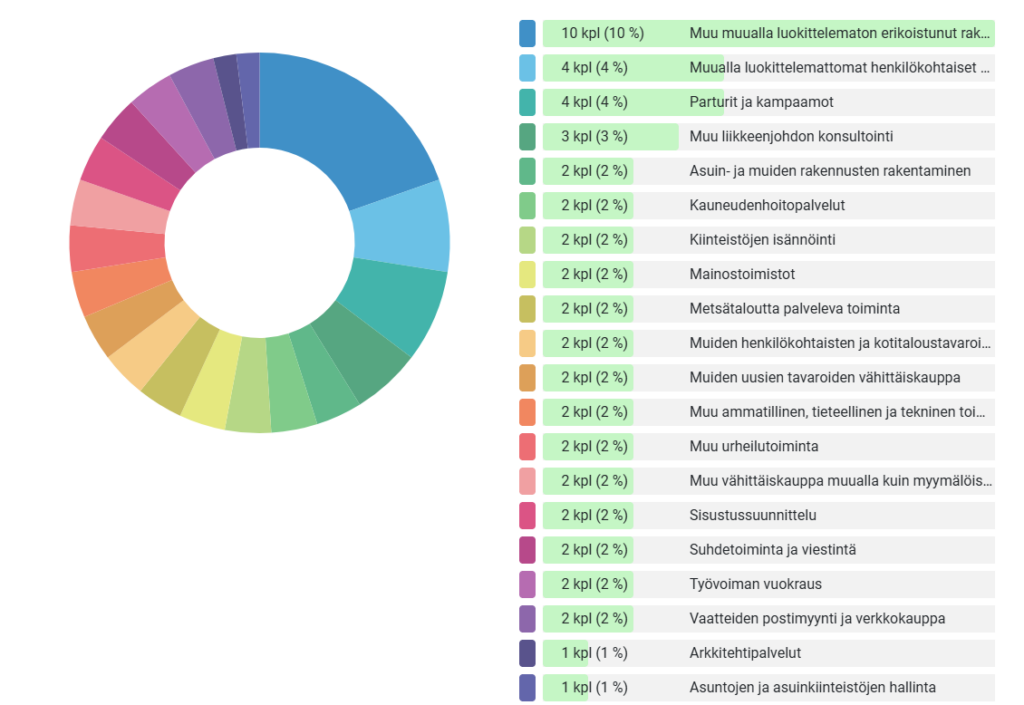
Task: Click the Suhdetoiminta ja viestintä legend label
Action: click(772, 549)
